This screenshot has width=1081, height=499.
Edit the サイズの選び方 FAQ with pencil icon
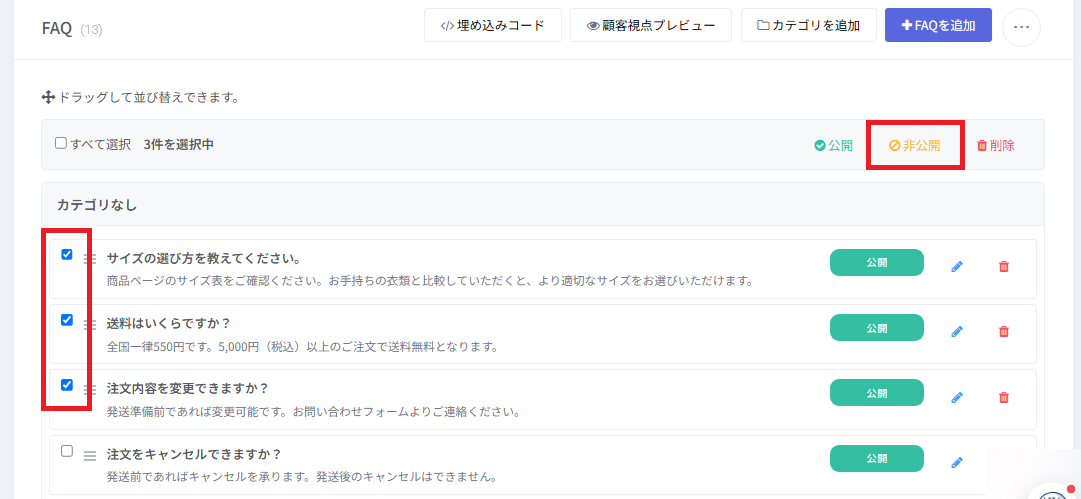click(x=956, y=267)
